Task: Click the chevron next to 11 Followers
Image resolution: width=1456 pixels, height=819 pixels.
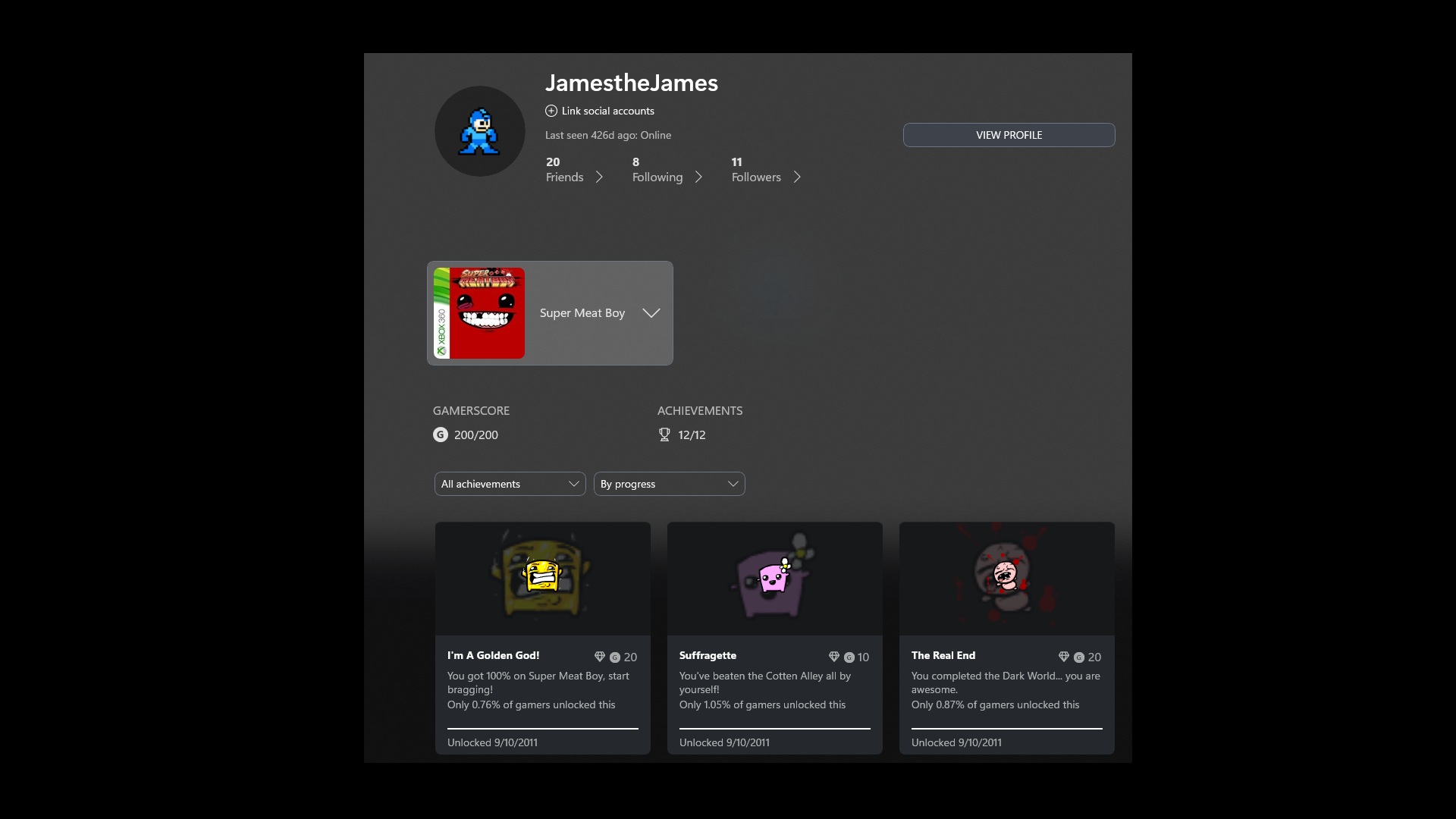Action: tap(797, 177)
